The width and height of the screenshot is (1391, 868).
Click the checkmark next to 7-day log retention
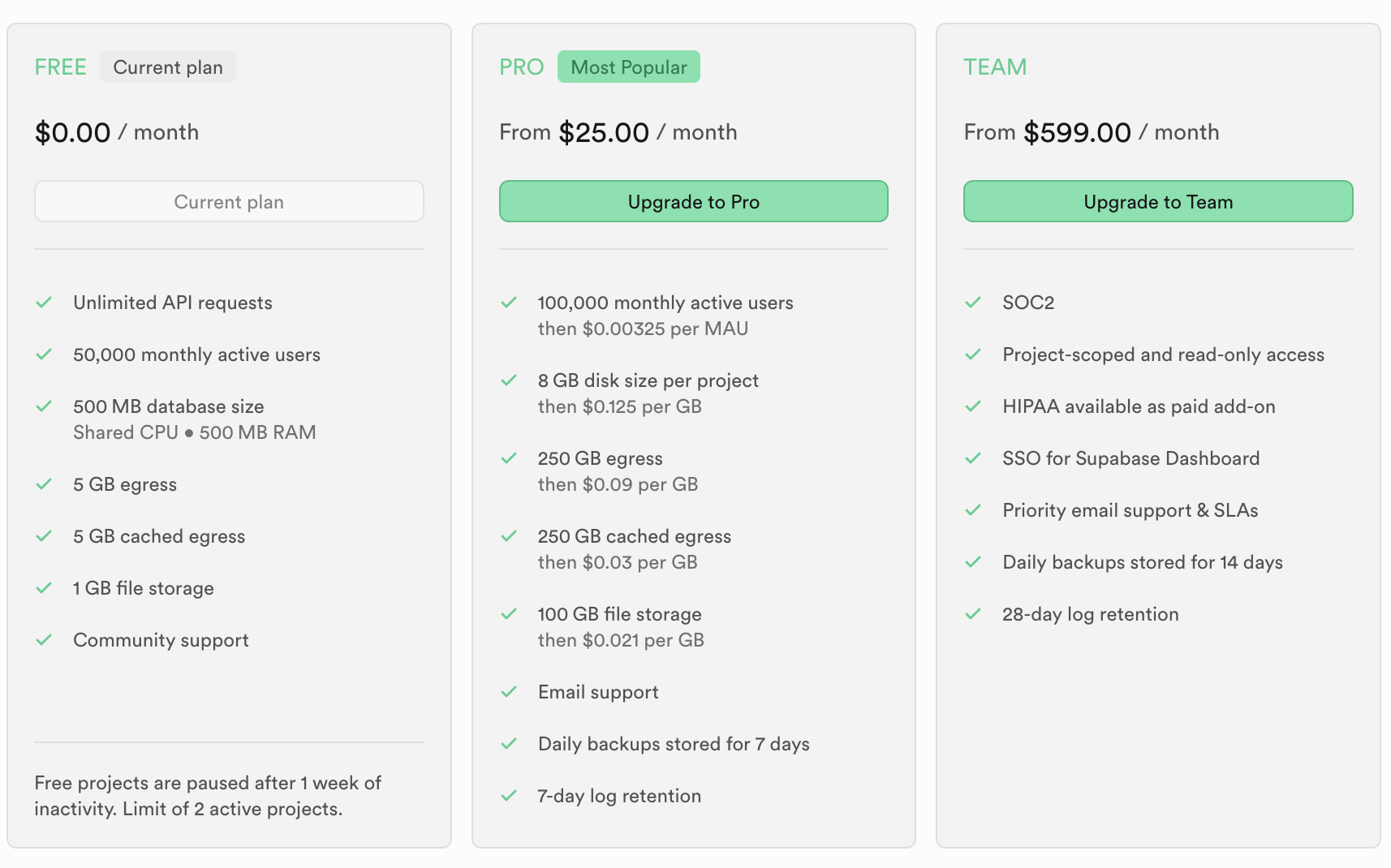(509, 796)
